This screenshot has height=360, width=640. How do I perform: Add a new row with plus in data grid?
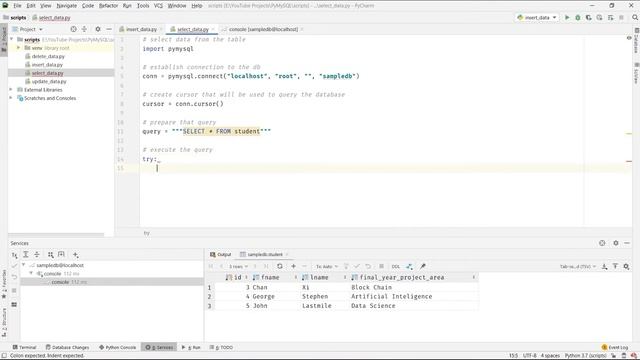pos(293,266)
